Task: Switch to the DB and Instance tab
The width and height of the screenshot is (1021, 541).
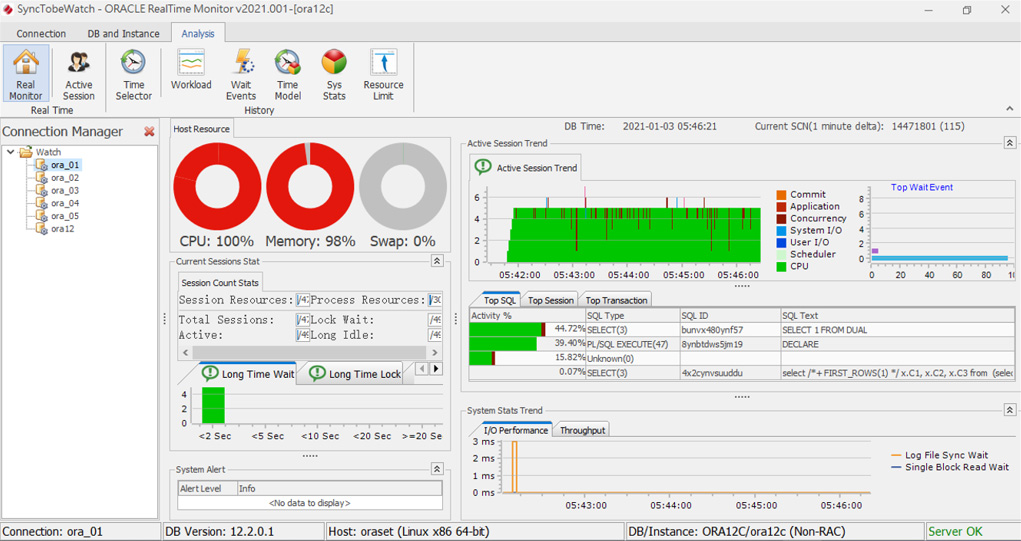Action: pyautogui.click(x=124, y=34)
